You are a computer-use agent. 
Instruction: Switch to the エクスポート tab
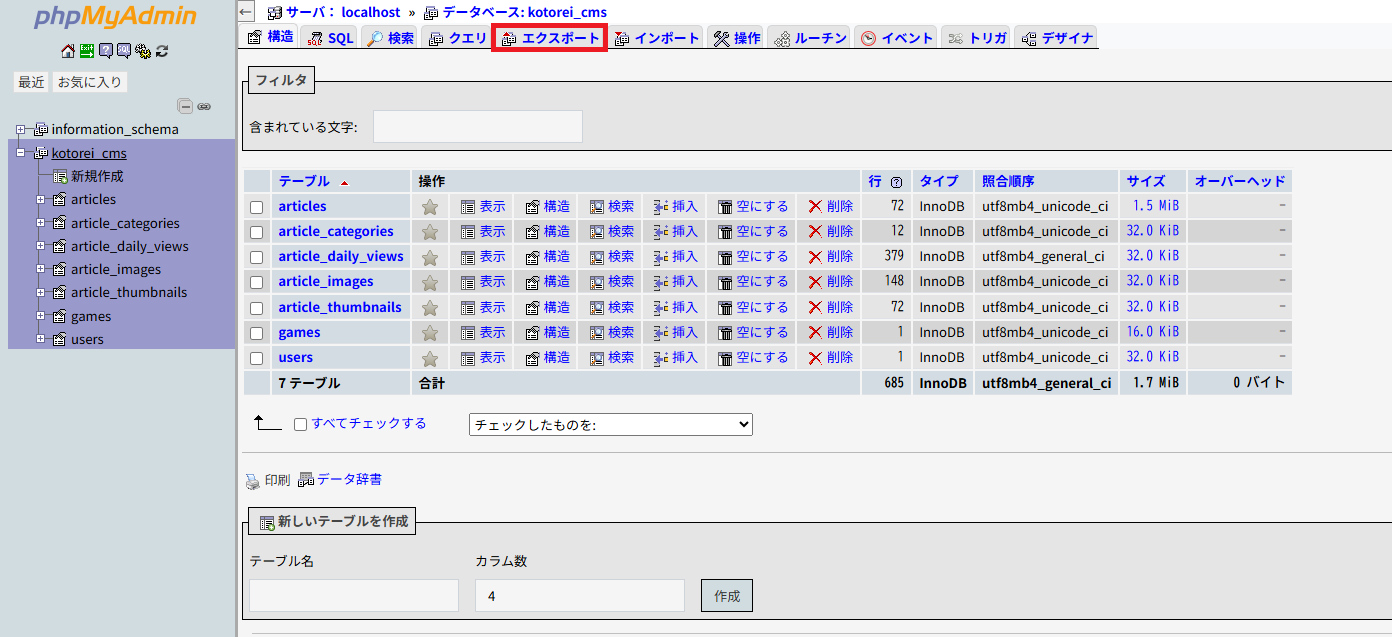point(550,38)
